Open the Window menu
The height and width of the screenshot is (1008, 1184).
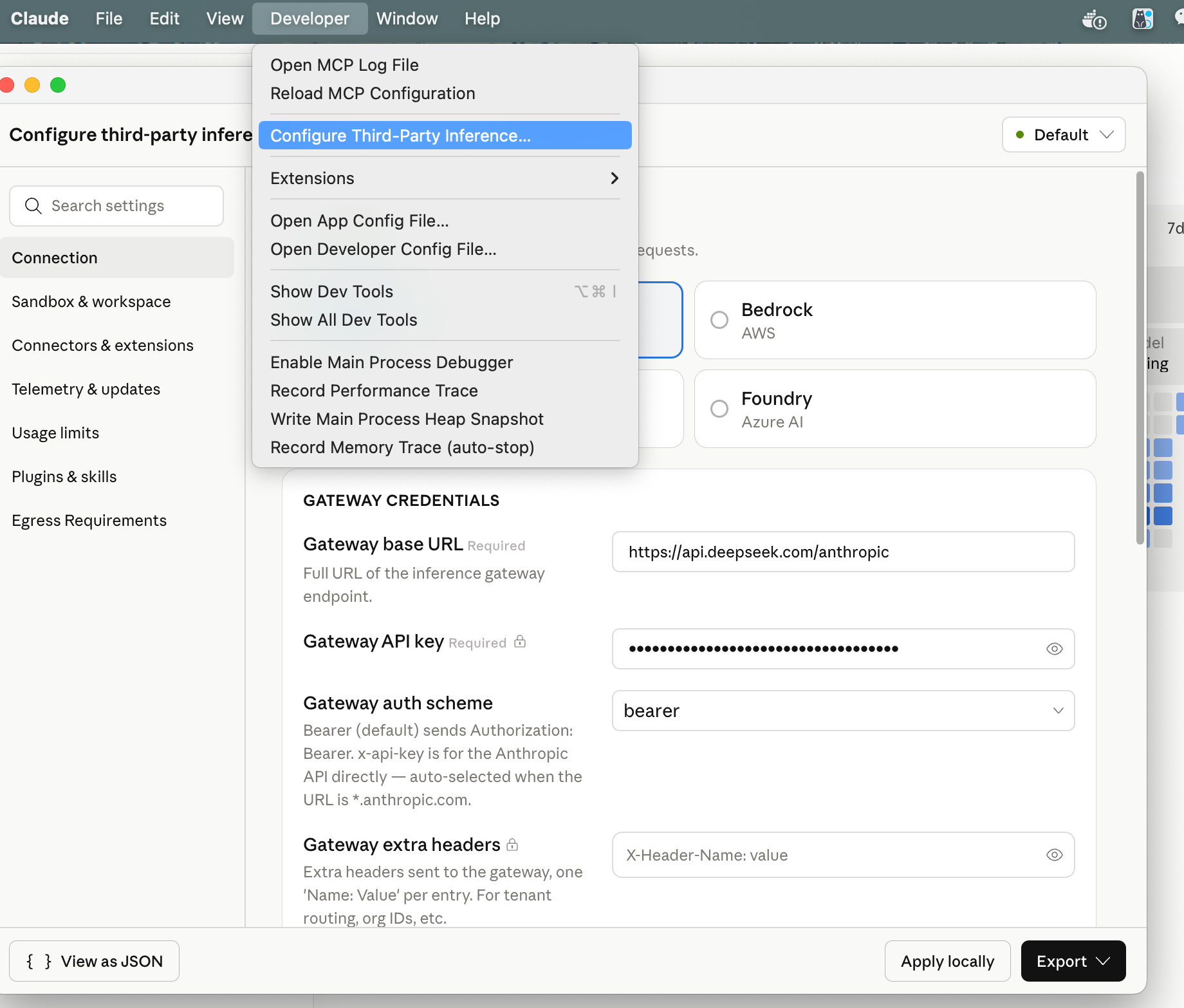tap(407, 19)
